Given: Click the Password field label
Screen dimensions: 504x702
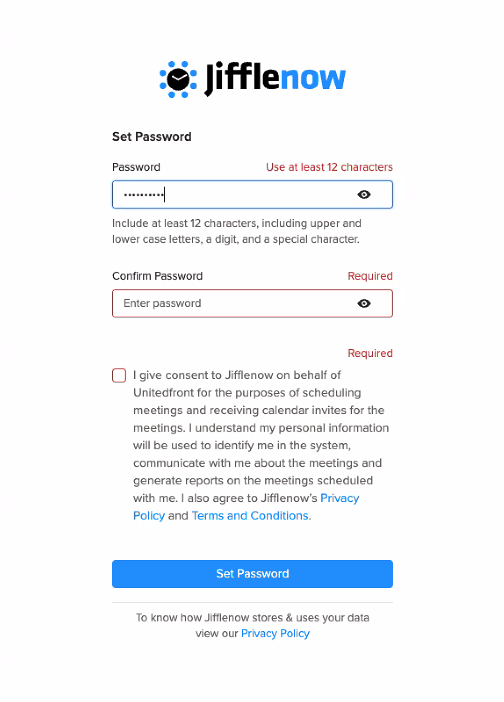Looking at the screenshot, I should click(136, 167).
